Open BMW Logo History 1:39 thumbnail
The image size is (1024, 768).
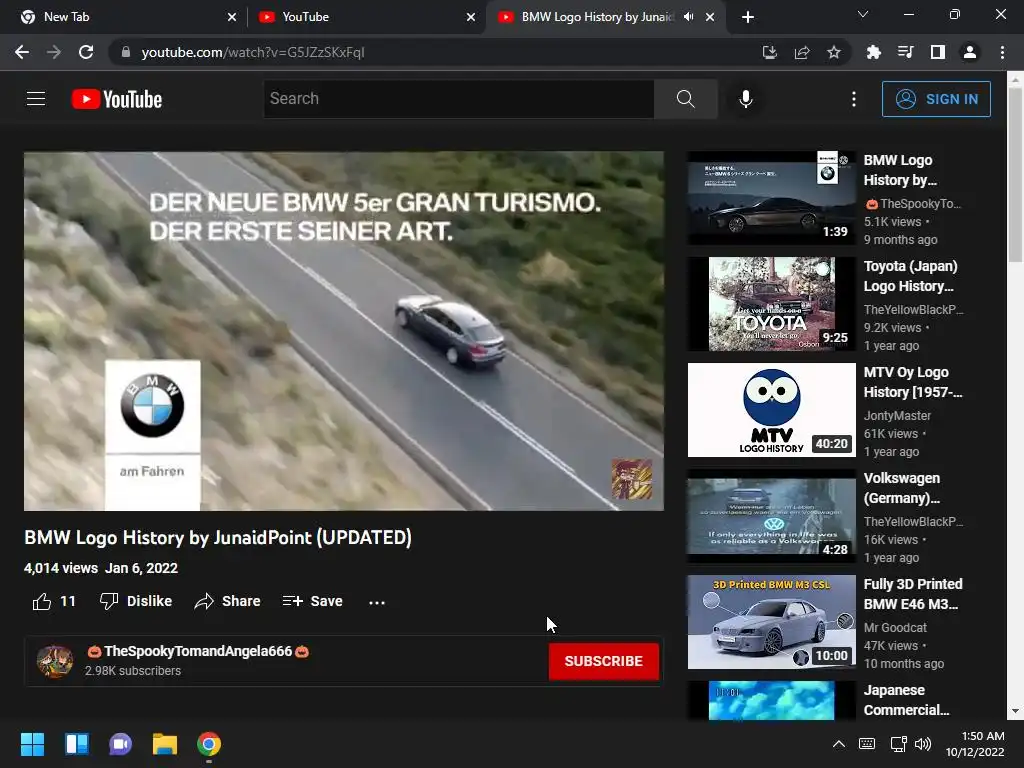[x=771, y=197]
